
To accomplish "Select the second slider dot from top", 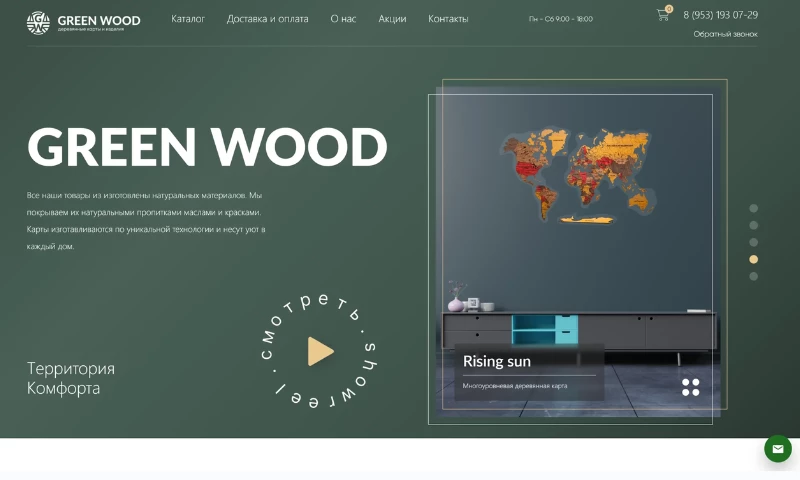I will (x=753, y=226).
